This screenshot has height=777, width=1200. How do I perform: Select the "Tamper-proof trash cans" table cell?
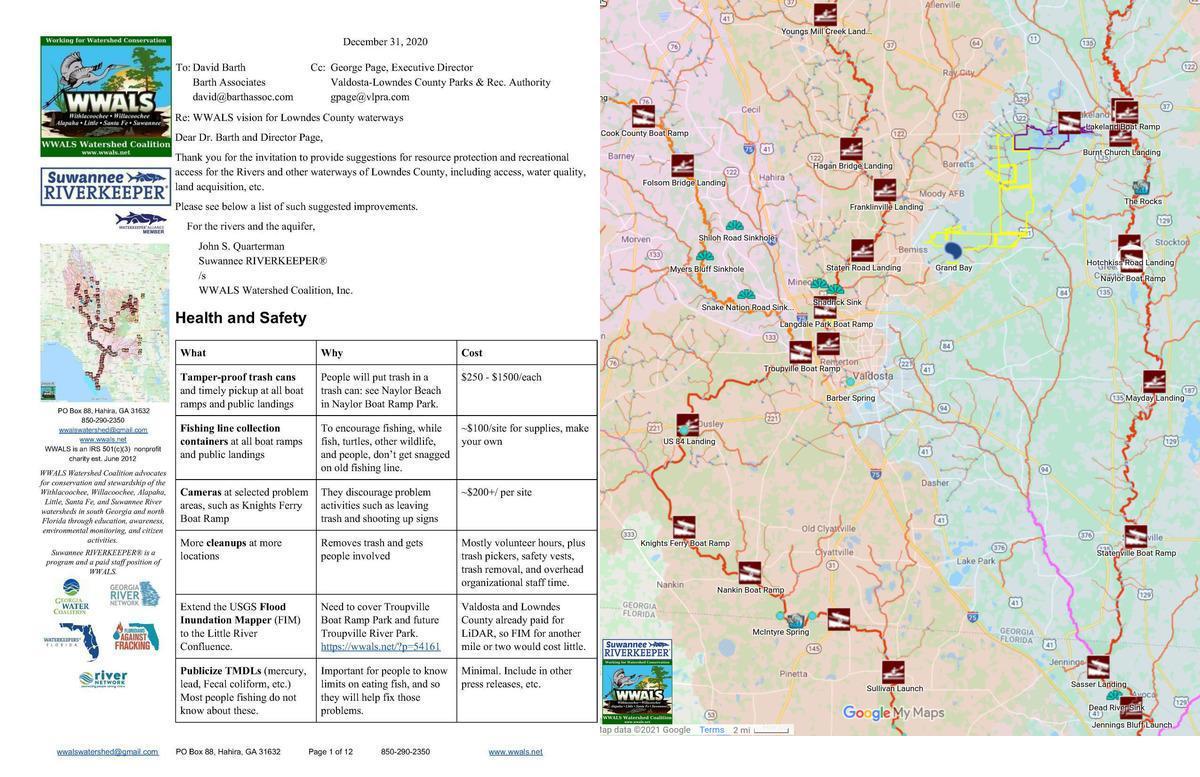point(246,390)
